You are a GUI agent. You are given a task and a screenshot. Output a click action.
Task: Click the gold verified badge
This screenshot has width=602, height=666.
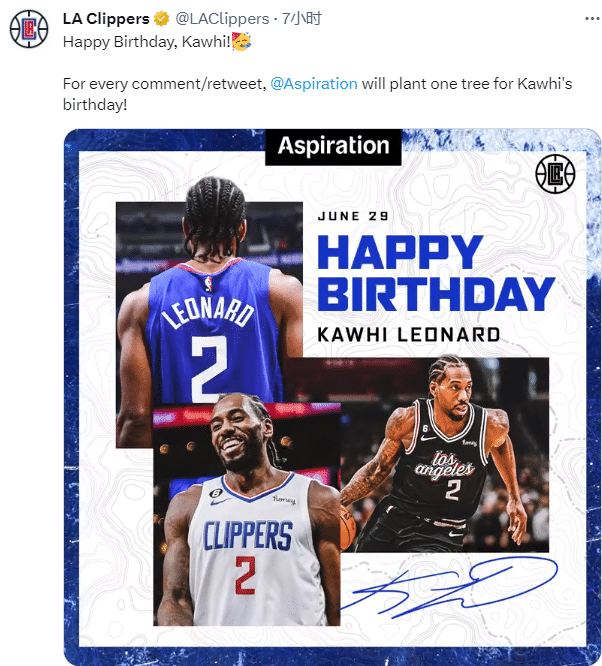coord(161,19)
